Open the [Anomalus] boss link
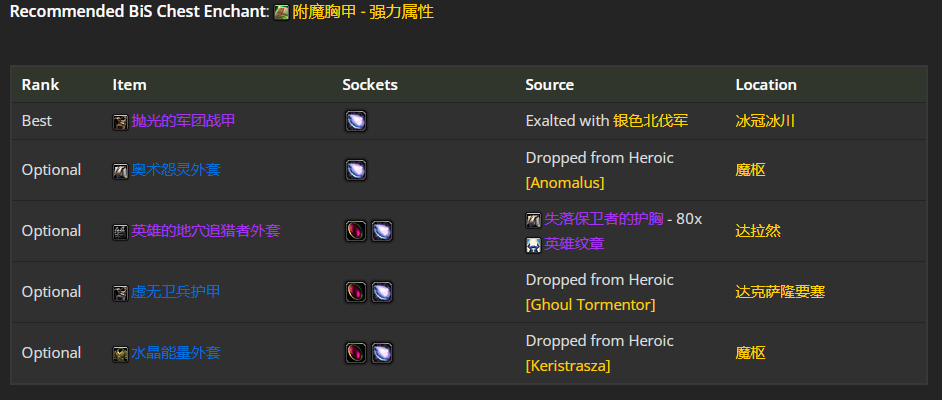 [x=565, y=183]
